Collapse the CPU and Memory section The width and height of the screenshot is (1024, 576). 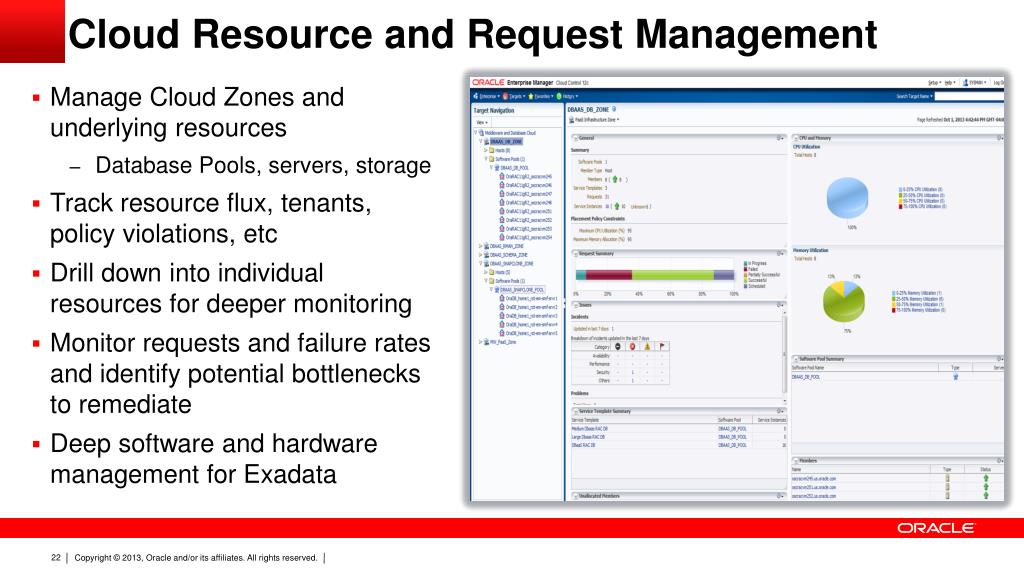click(x=796, y=138)
